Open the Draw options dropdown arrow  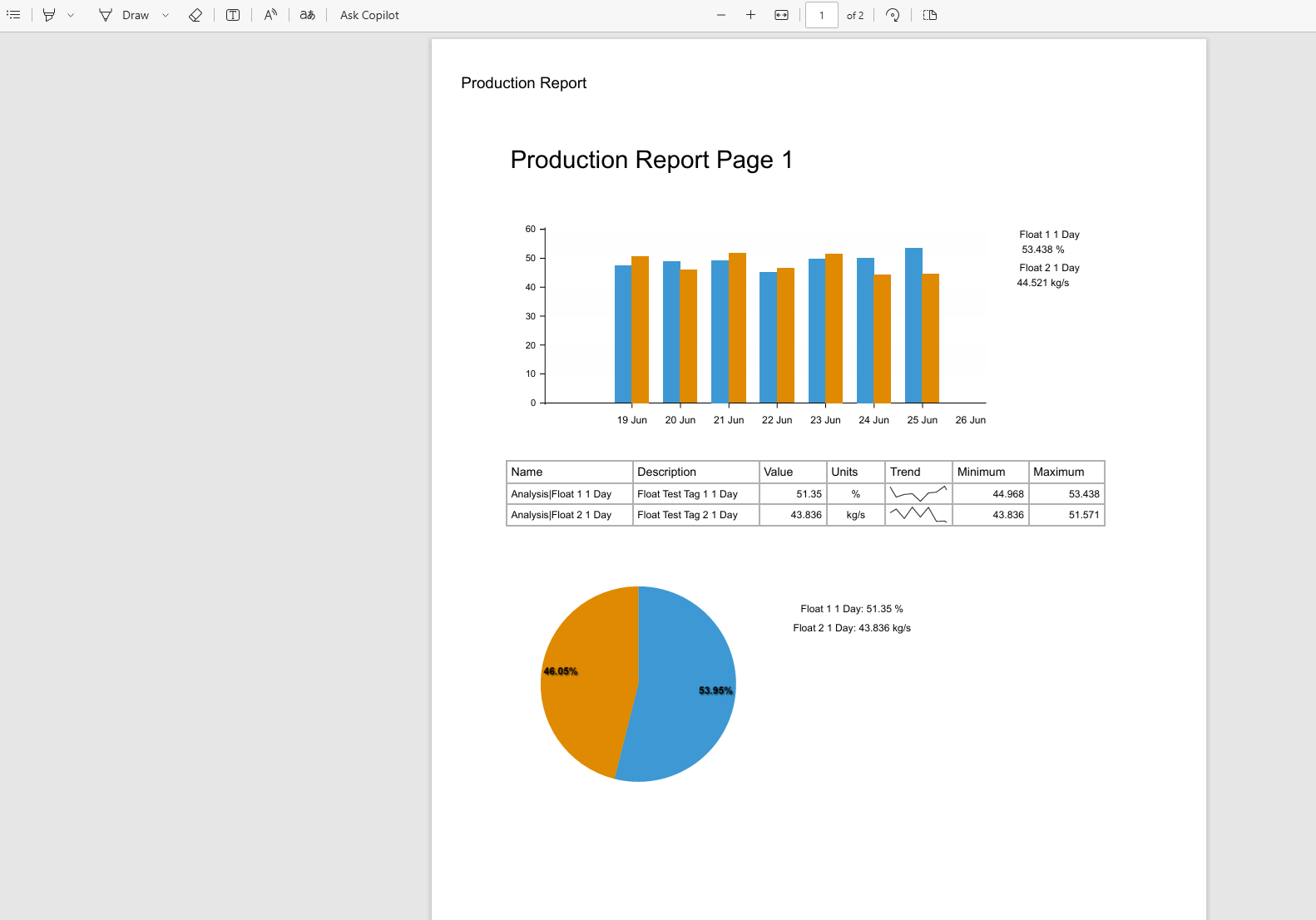[x=166, y=15]
